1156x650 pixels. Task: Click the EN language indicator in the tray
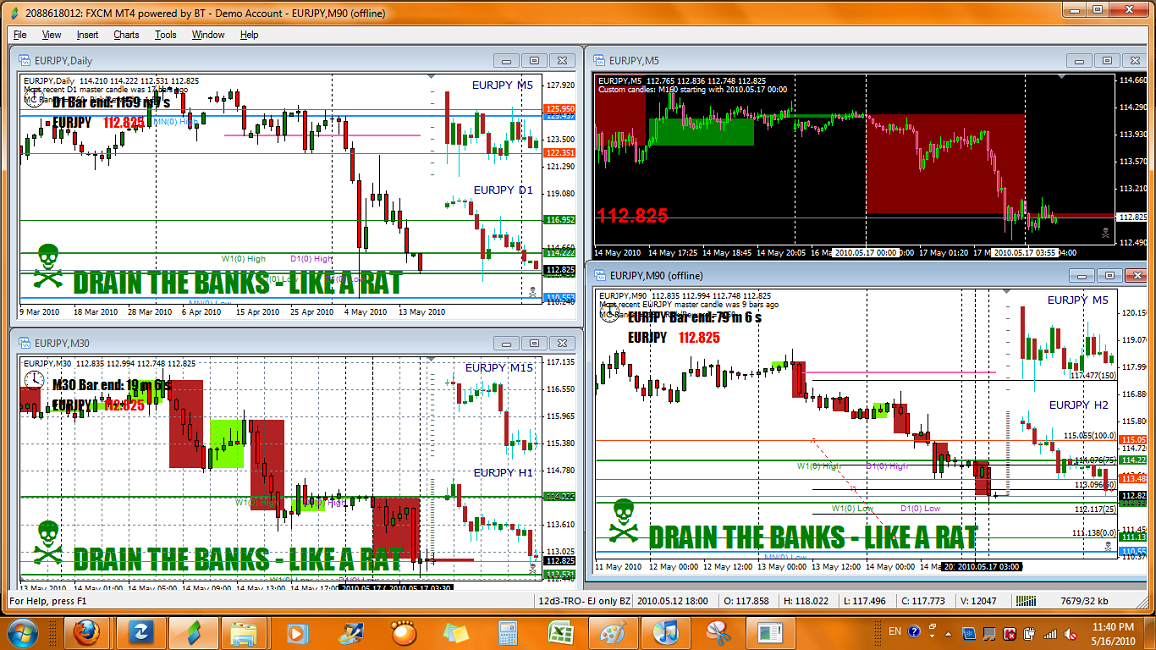point(894,632)
